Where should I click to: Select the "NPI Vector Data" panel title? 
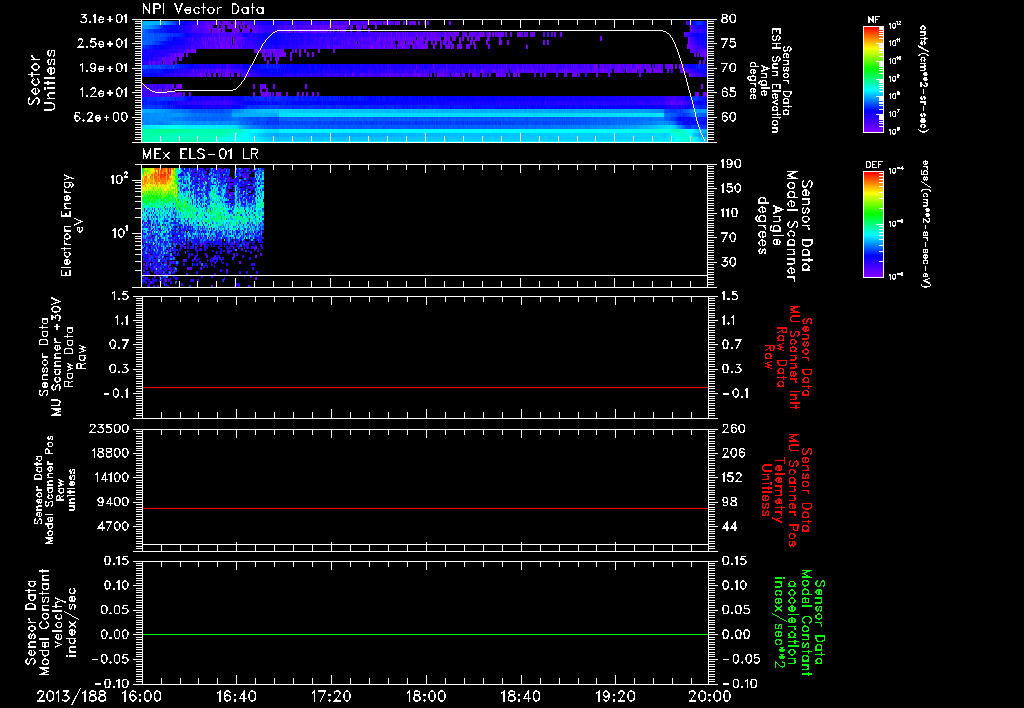pyautogui.click(x=203, y=9)
